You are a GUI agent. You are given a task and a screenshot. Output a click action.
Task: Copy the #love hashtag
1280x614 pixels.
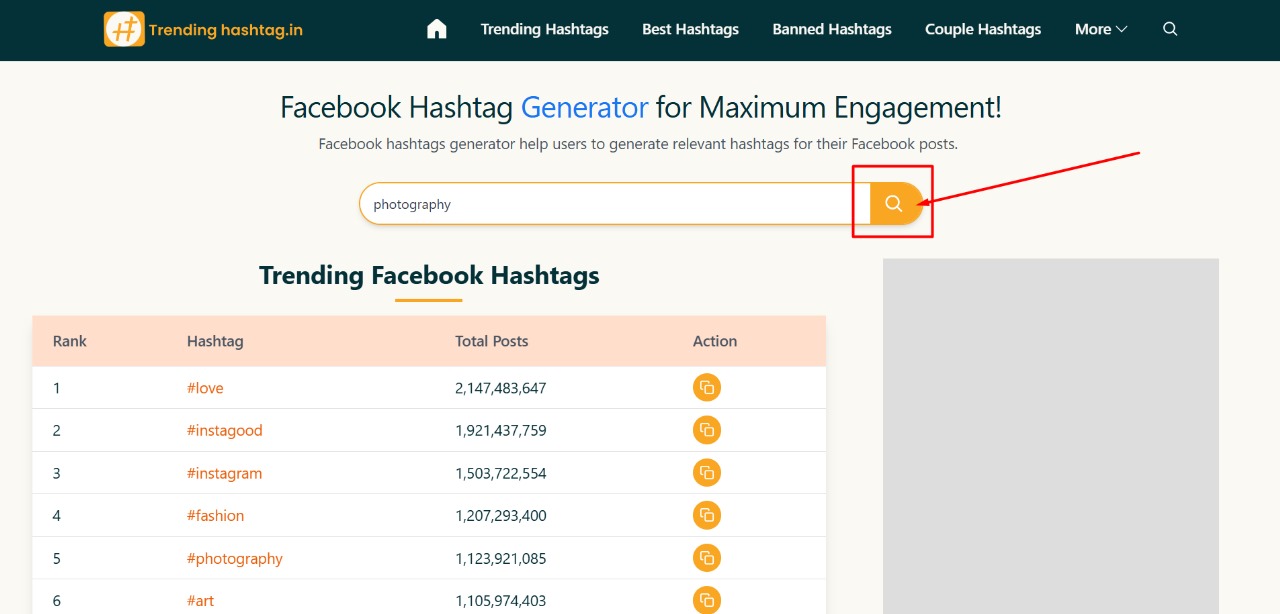point(707,388)
